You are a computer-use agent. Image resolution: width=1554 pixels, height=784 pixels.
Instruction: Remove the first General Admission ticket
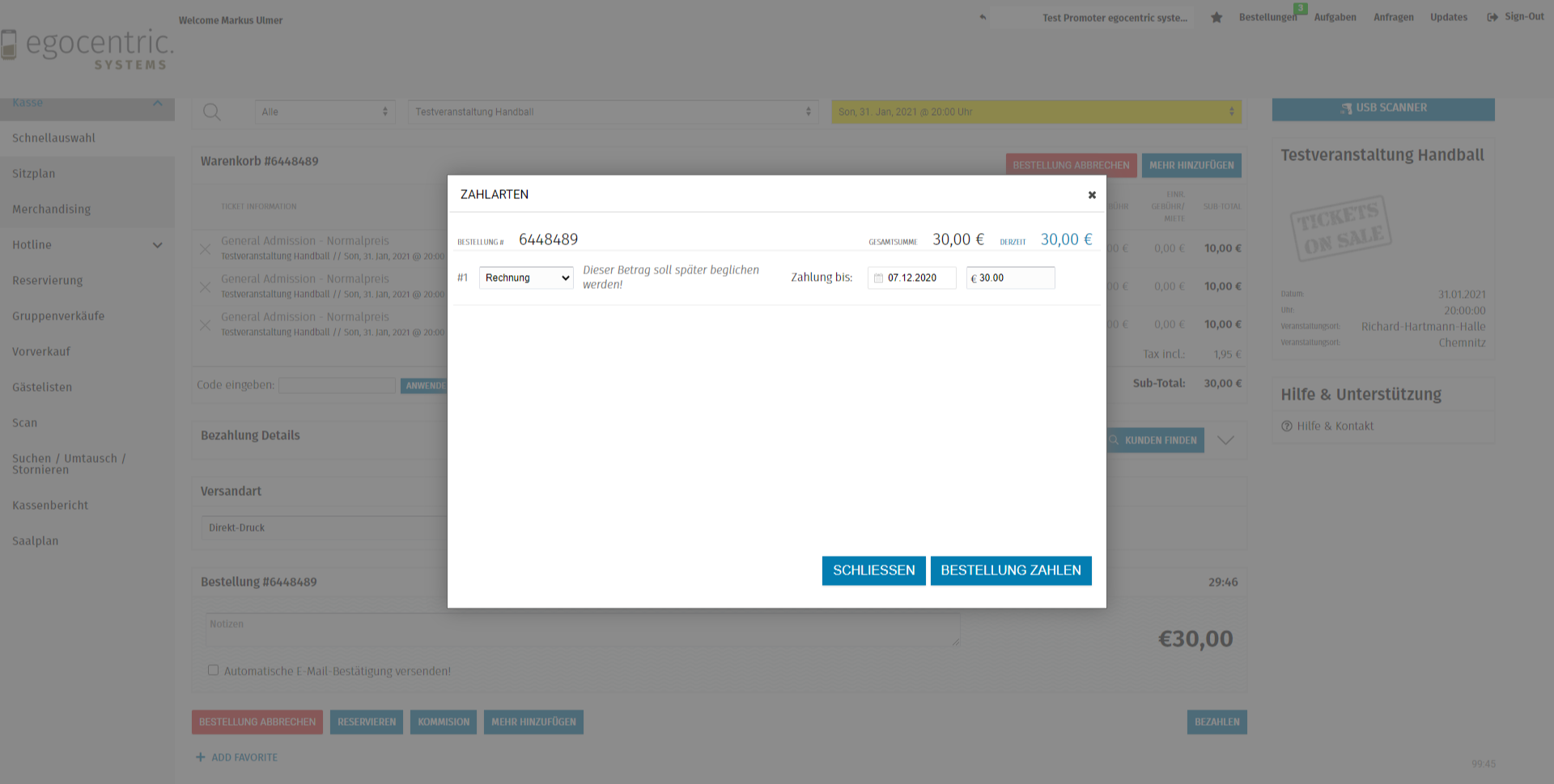[x=206, y=249]
